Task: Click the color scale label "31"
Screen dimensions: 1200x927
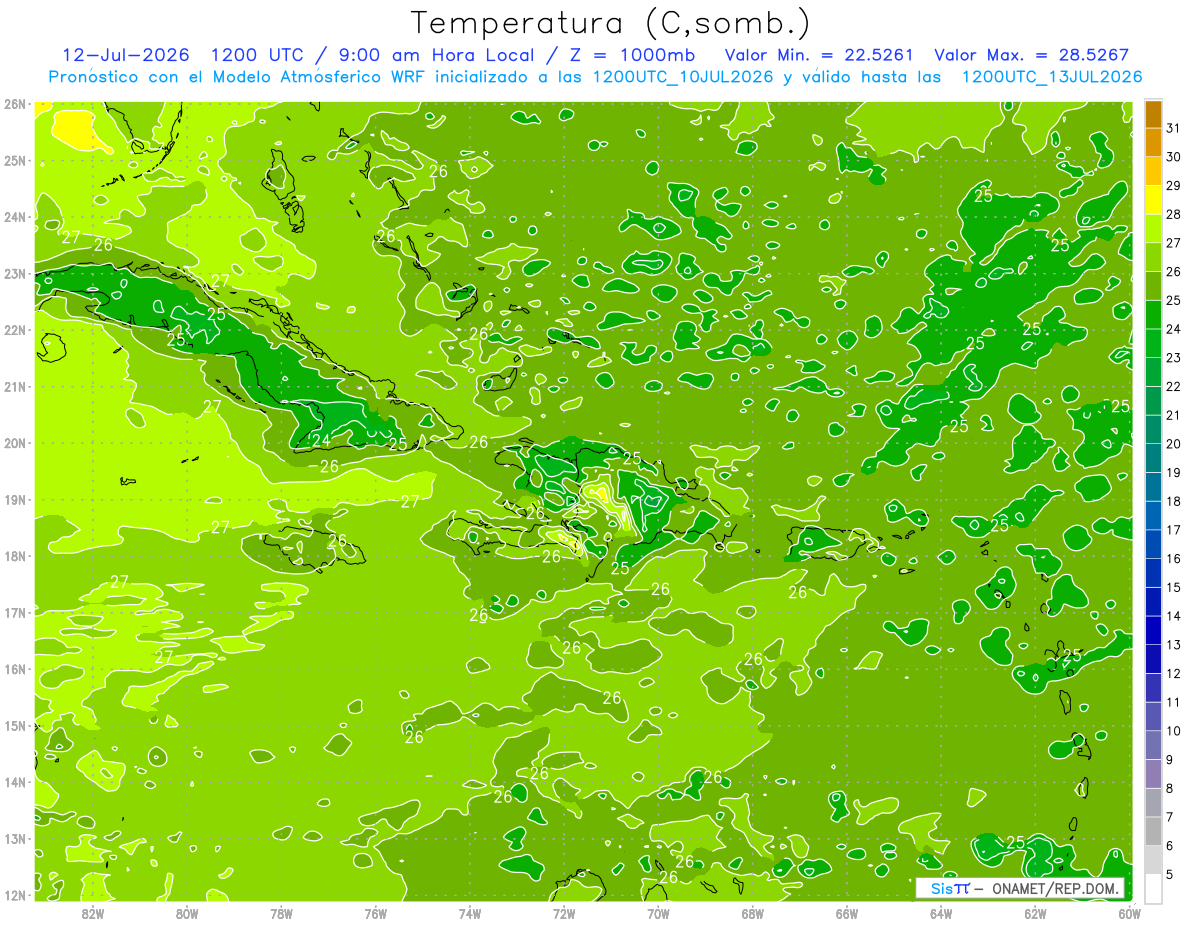Action: pyautogui.click(x=1174, y=128)
